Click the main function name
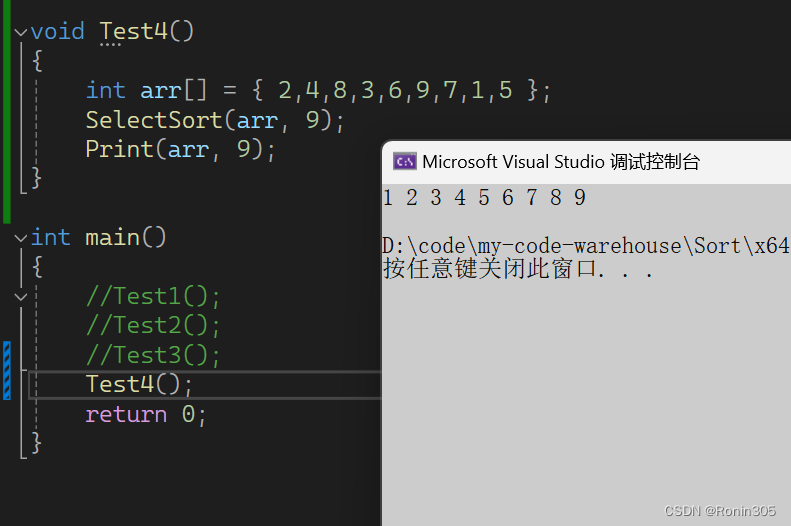Viewport: 791px width, 526px height. [x=112, y=238]
